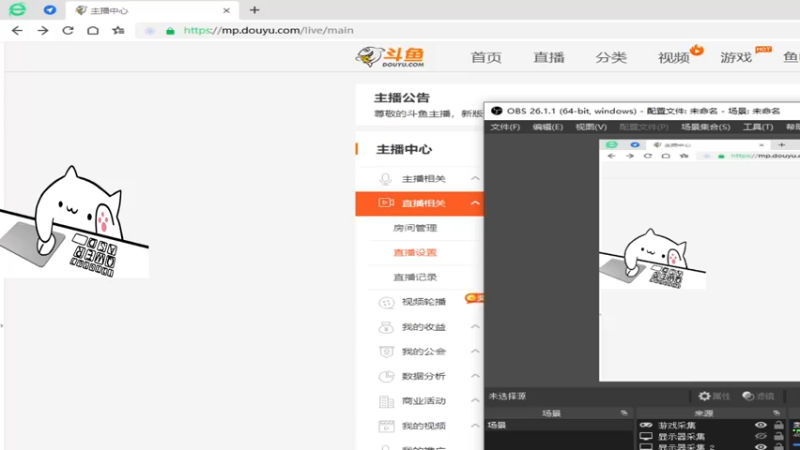800x450 pixels.
Task: Select the 主播中心 browser tab
Action: (x=152, y=10)
